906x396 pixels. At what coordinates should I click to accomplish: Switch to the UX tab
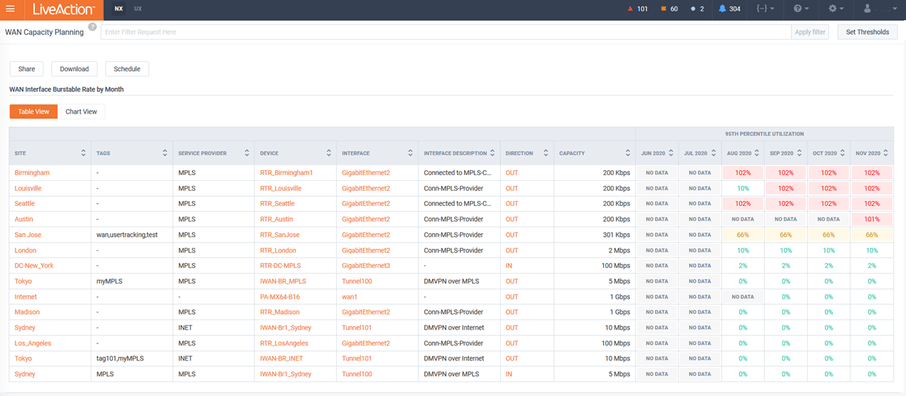tap(138, 9)
